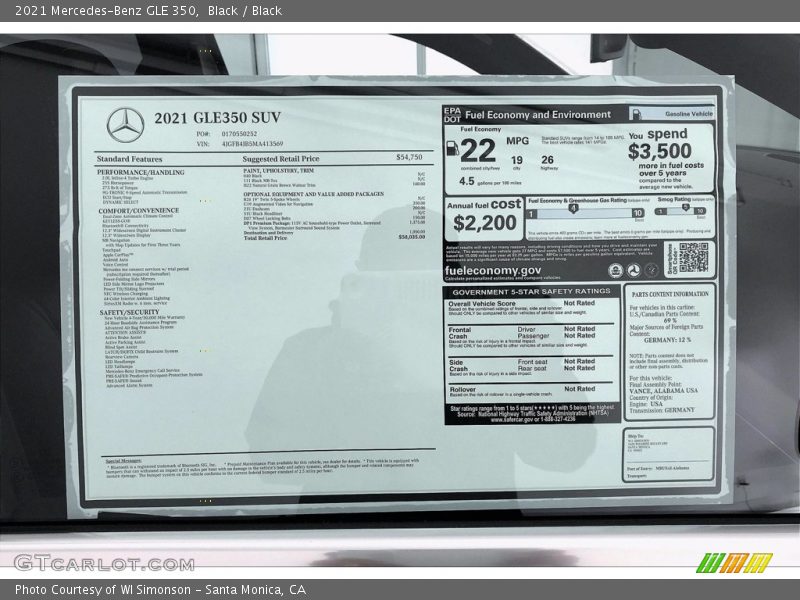Click the VIN 4JGFB4JB5MA413569
This screenshot has width=800, height=600.
252,144
